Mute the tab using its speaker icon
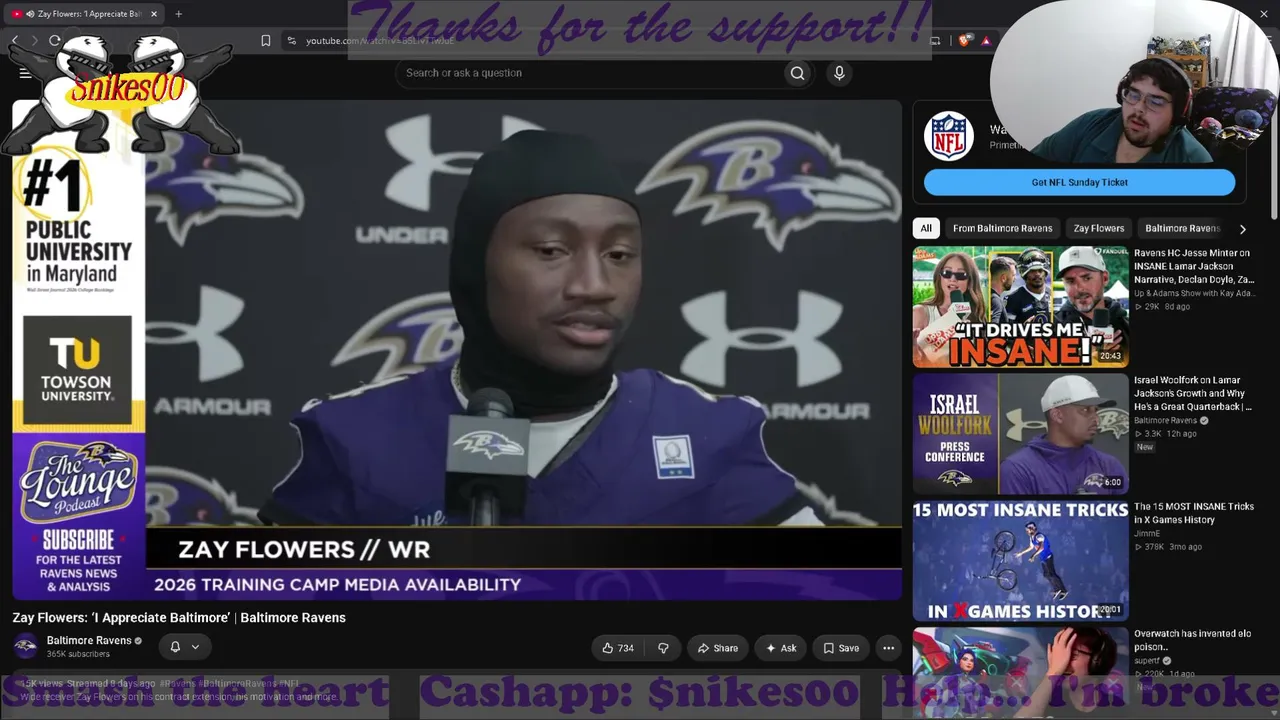 [30, 14]
